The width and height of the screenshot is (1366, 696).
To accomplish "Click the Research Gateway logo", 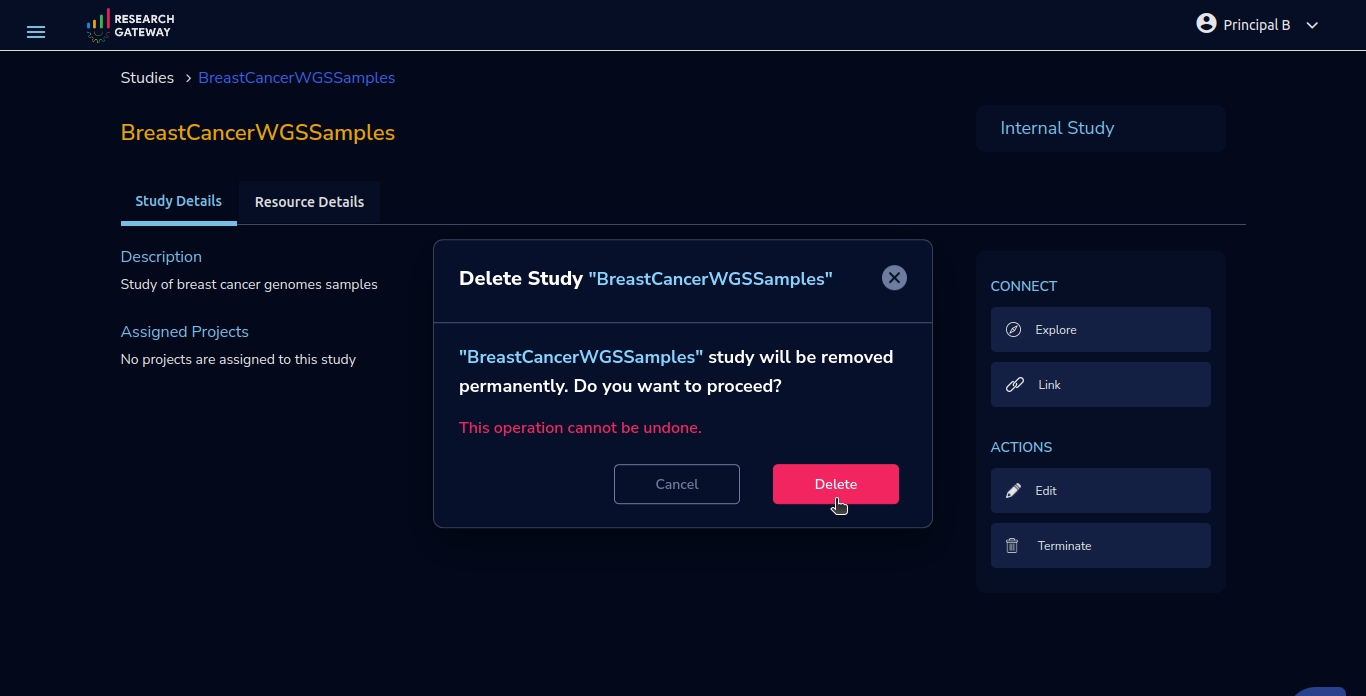I will pos(130,26).
